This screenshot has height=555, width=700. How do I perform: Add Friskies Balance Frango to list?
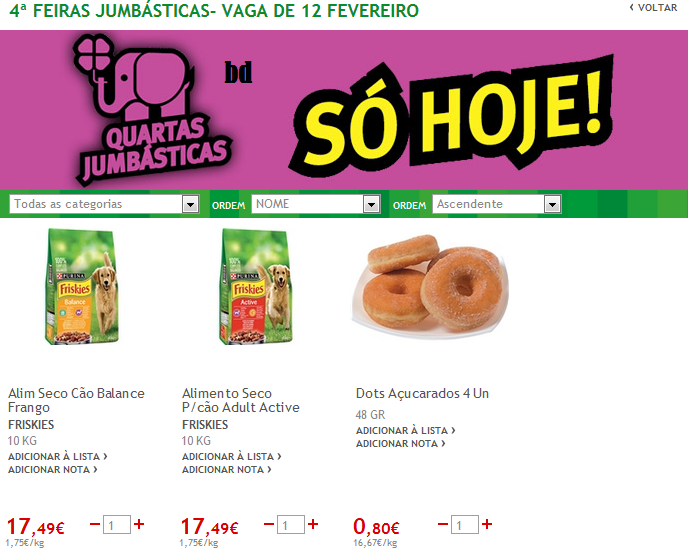[x=58, y=456]
